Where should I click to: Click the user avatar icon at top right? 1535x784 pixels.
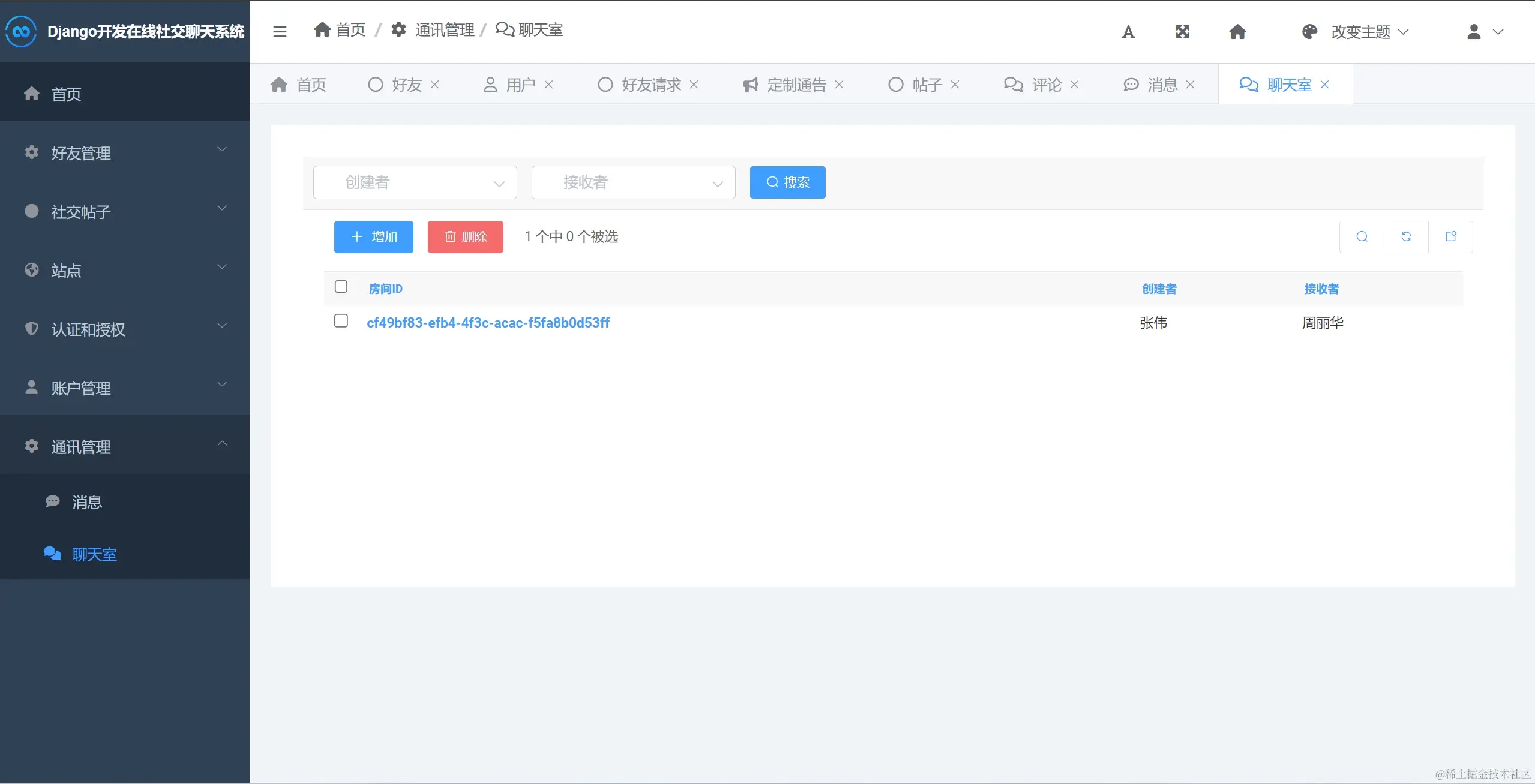(1474, 32)
